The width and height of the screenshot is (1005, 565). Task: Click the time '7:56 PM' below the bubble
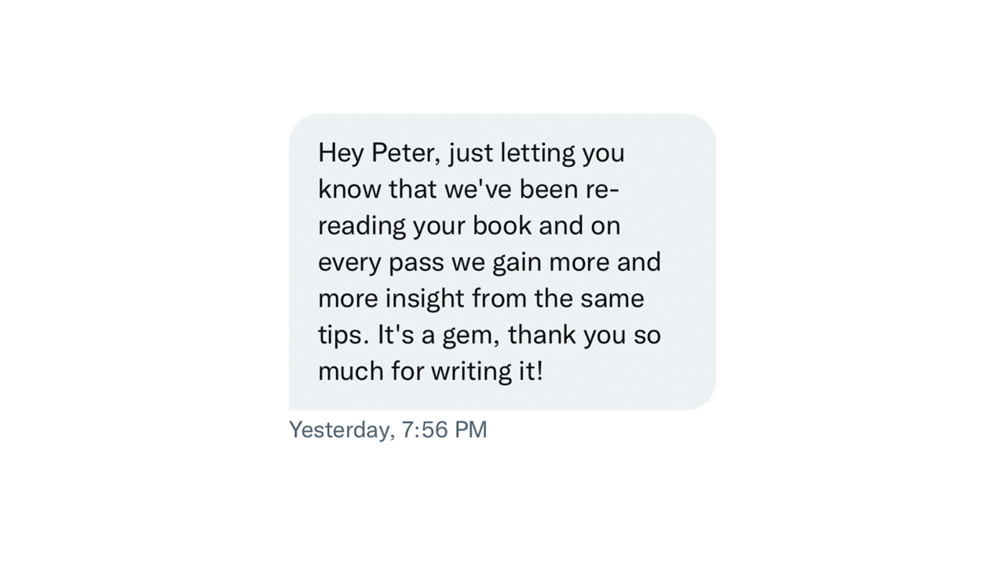coord(445,430)
